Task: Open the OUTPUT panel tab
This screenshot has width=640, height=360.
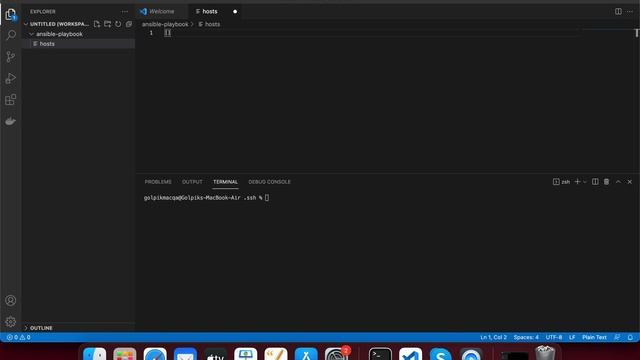Action: pos(192,182)
